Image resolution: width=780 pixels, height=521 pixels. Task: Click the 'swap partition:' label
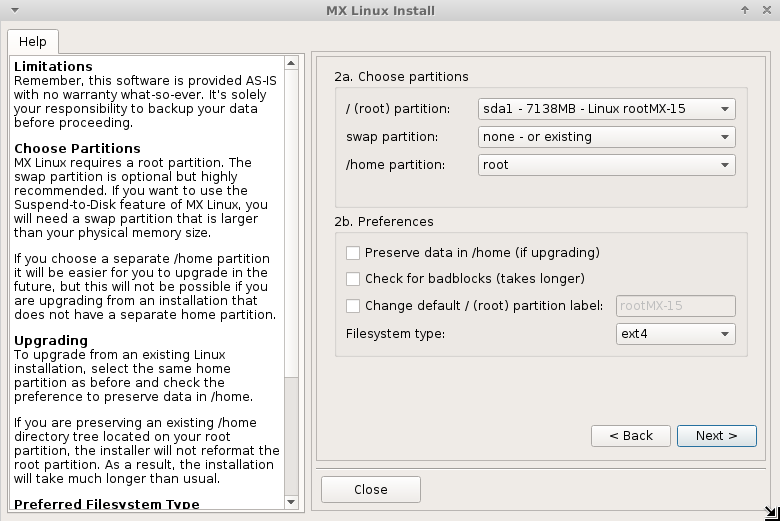[x=392, y=137]
